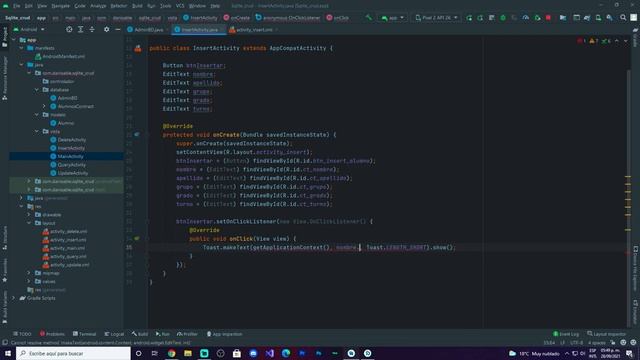The image size is (640, 360).
Task: Open the Navigate menu
Action: (x=60, y=6)
